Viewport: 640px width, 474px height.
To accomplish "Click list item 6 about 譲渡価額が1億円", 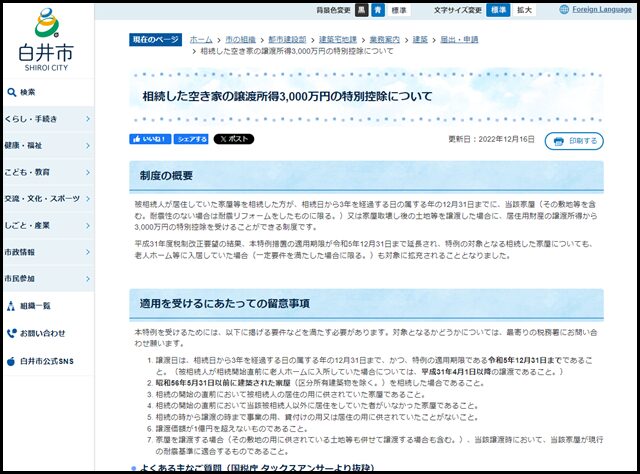I will [x=232, y=429].
